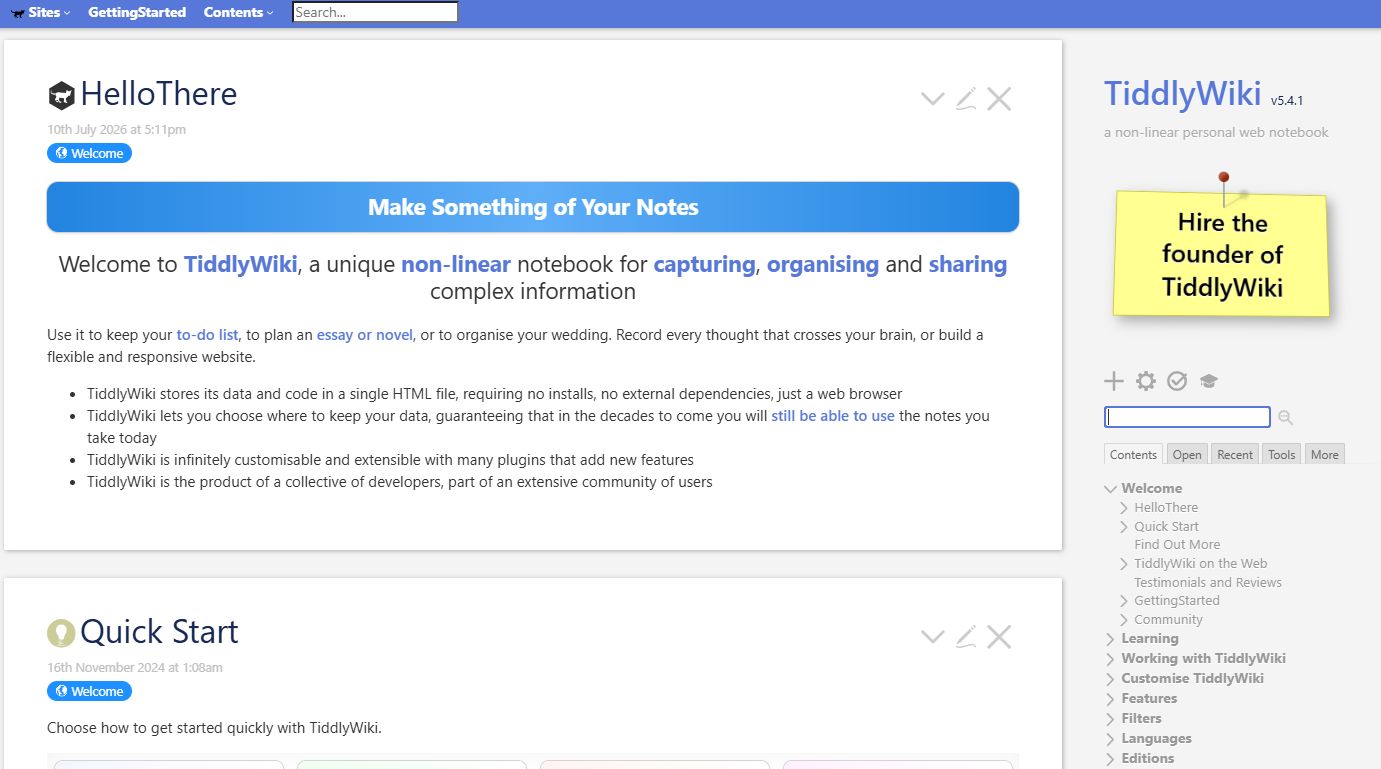Image resolution: width=1381 pixels, height=769 pixels.
Task: Open the still be able to use link
Action: click(x=833, y=416)
